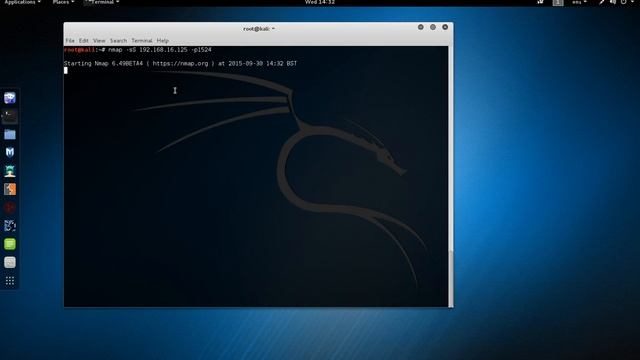The width and height of the screenshot is (640, 360).
Task: Open the Search menu in terminal
Action: point(118,41)
